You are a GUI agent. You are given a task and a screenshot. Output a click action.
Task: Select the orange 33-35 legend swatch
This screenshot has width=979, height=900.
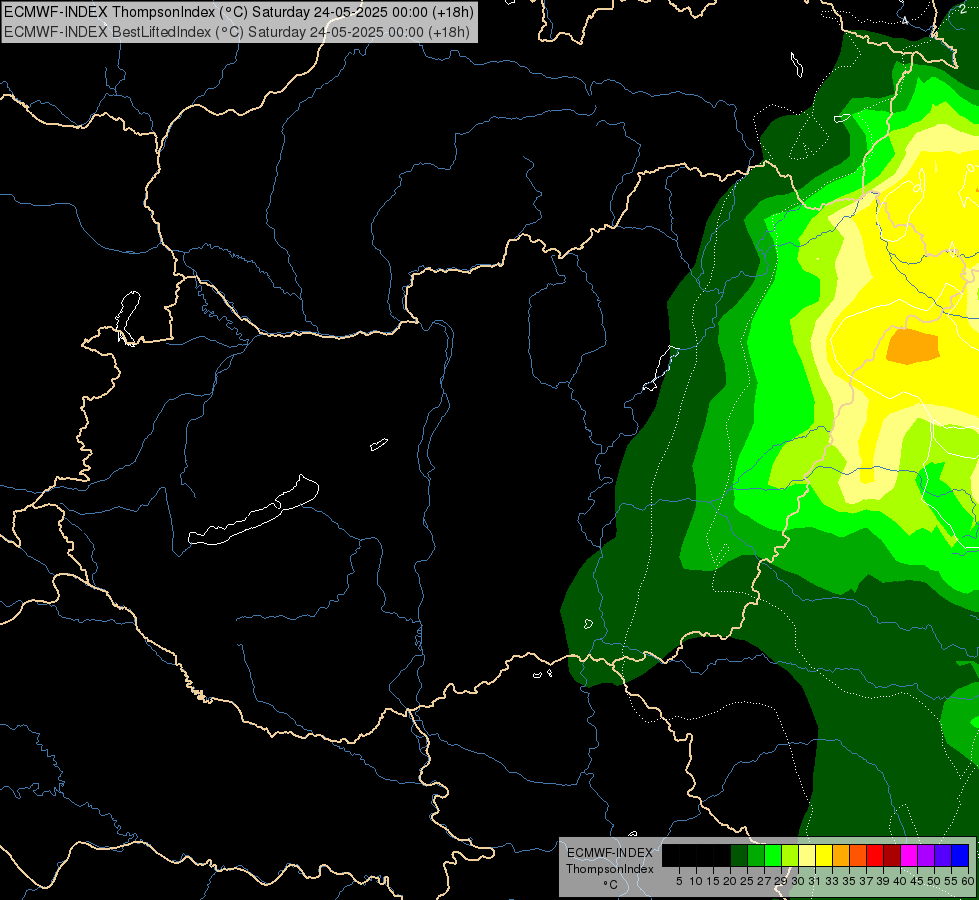coord(841,855)
